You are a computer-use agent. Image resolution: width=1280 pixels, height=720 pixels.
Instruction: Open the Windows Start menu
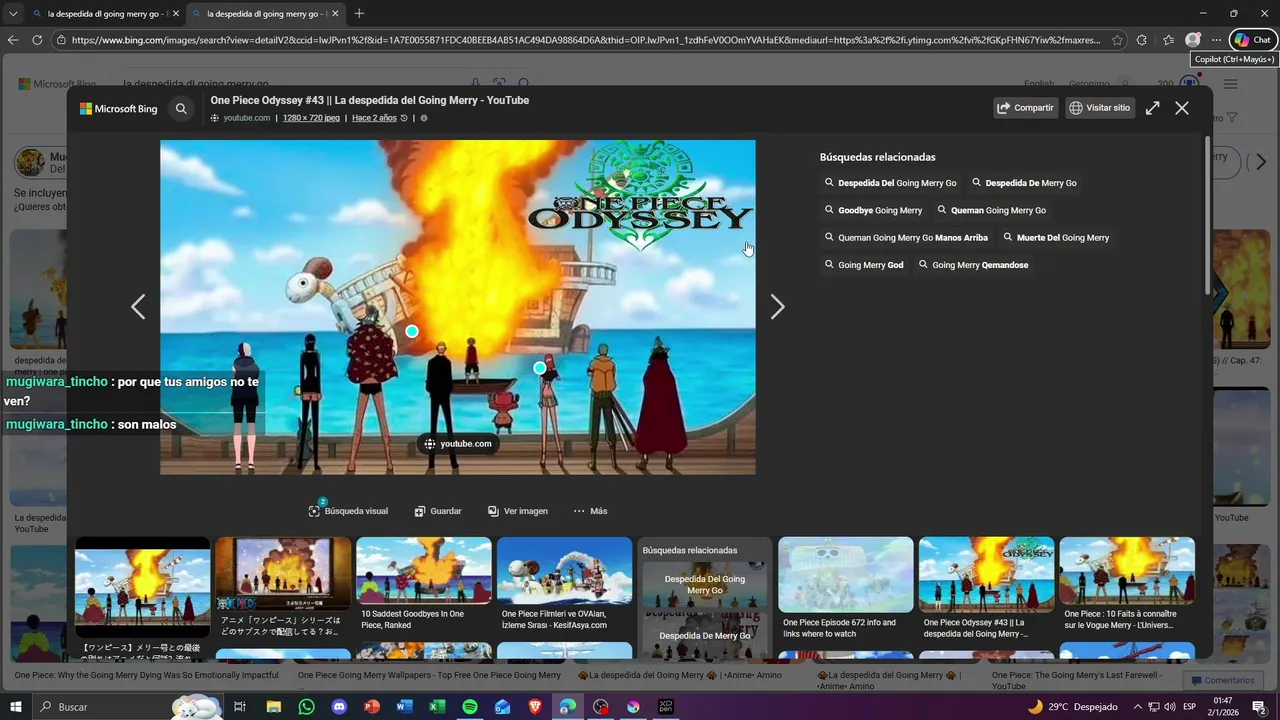[15, 707]
